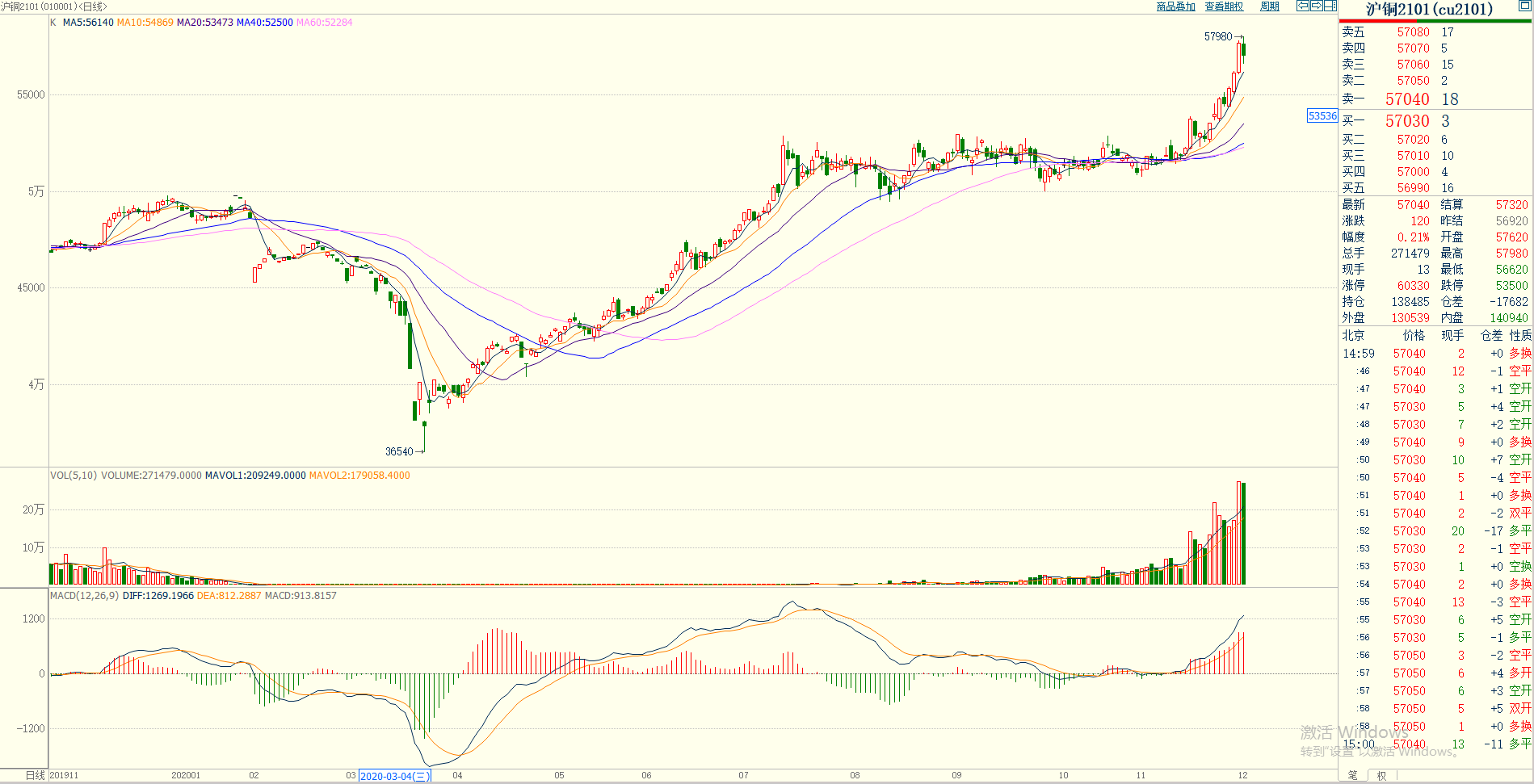The image size is (1534, 784).
Task: Switch to the 笔 tab
Action: (1352, 776)
